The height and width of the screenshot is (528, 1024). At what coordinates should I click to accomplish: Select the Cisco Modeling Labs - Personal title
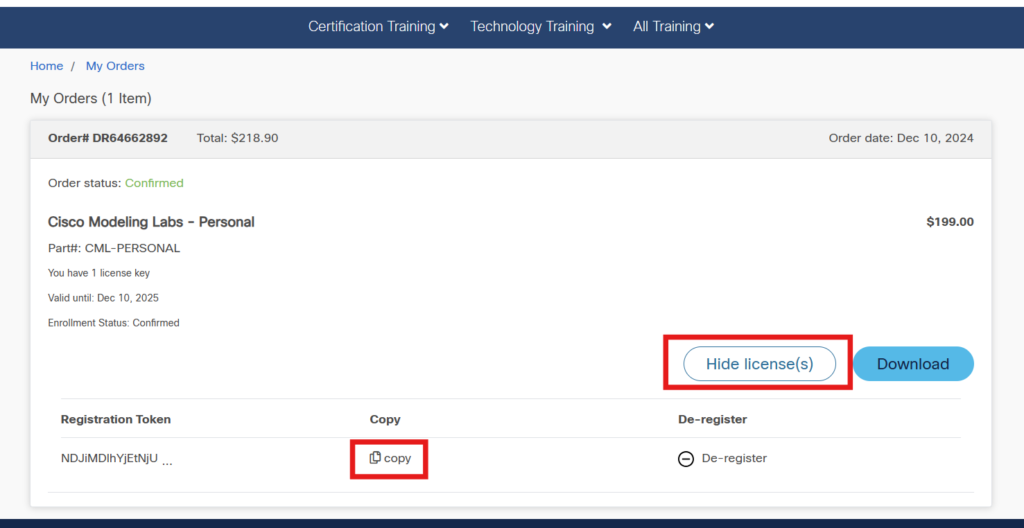coord(152,222)
